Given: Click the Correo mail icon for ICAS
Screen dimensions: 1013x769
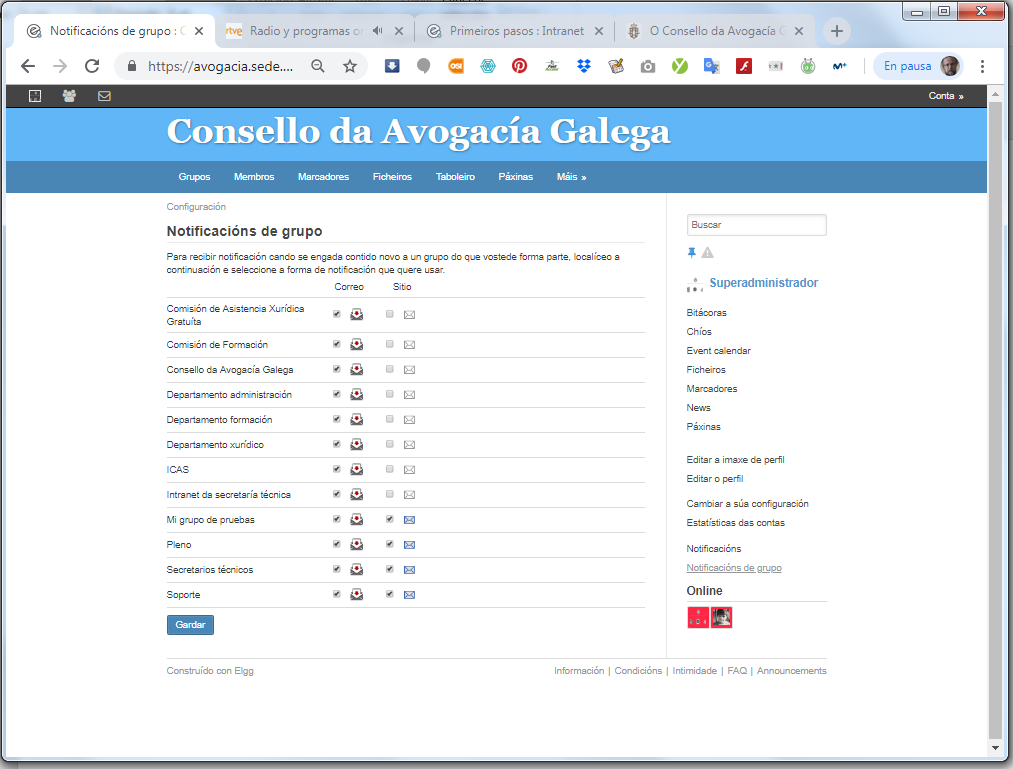Looking at the screenshot, I should 356,470.
